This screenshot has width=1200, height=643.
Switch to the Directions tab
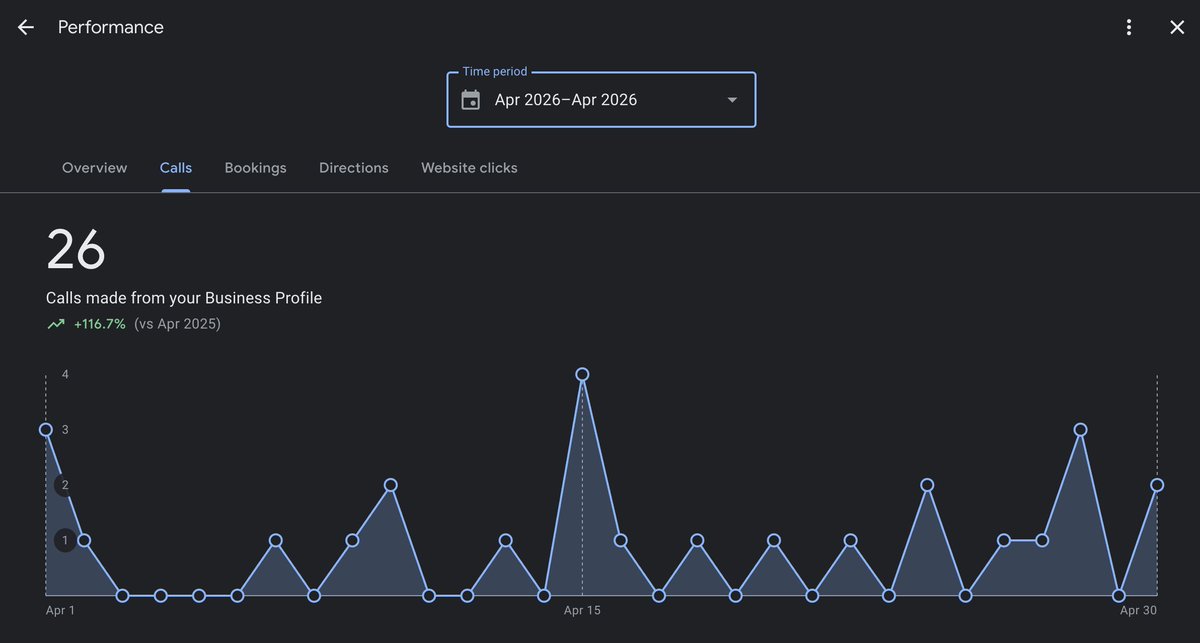click(354, 168)
